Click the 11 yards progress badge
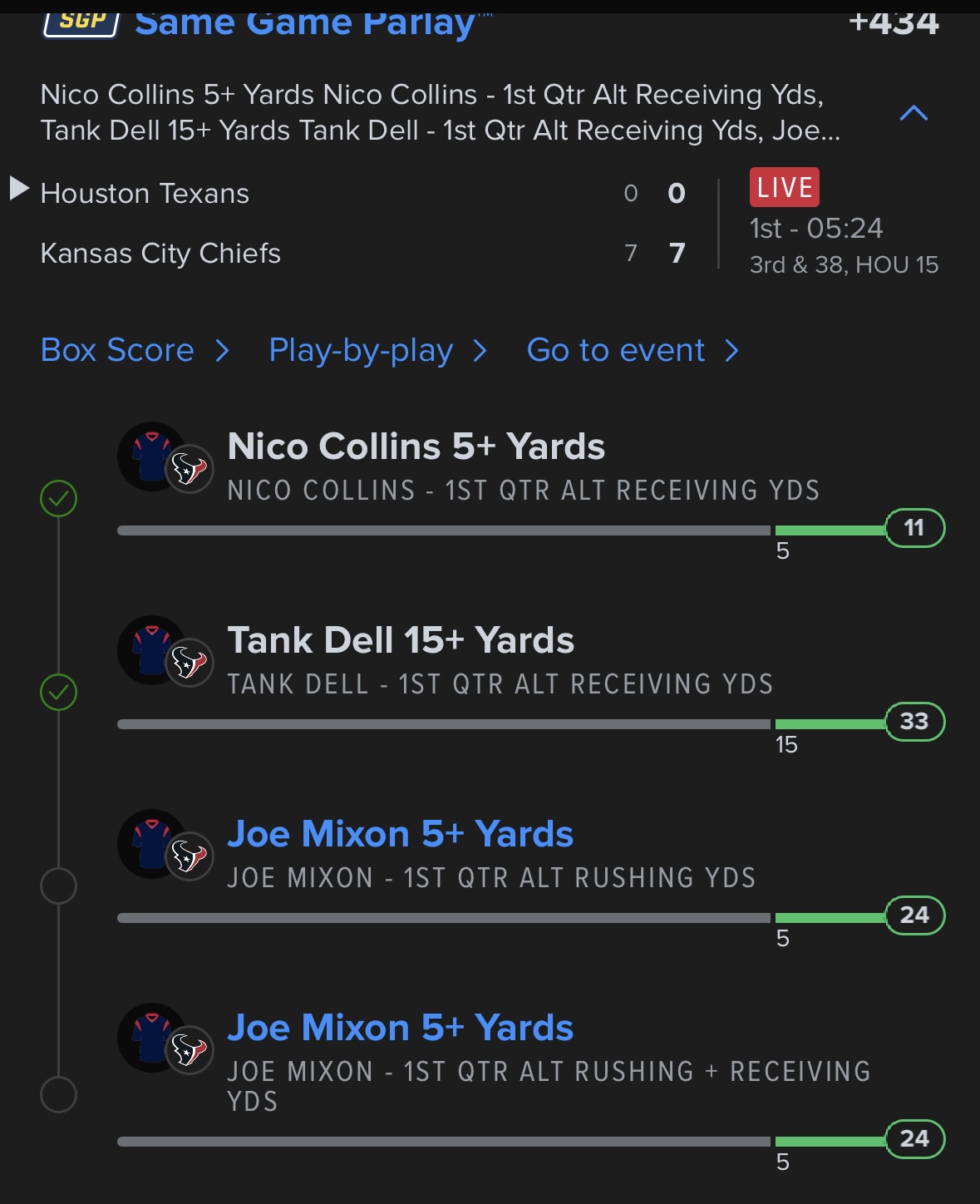Screen dimensions: 980x1204 [914, 528]
